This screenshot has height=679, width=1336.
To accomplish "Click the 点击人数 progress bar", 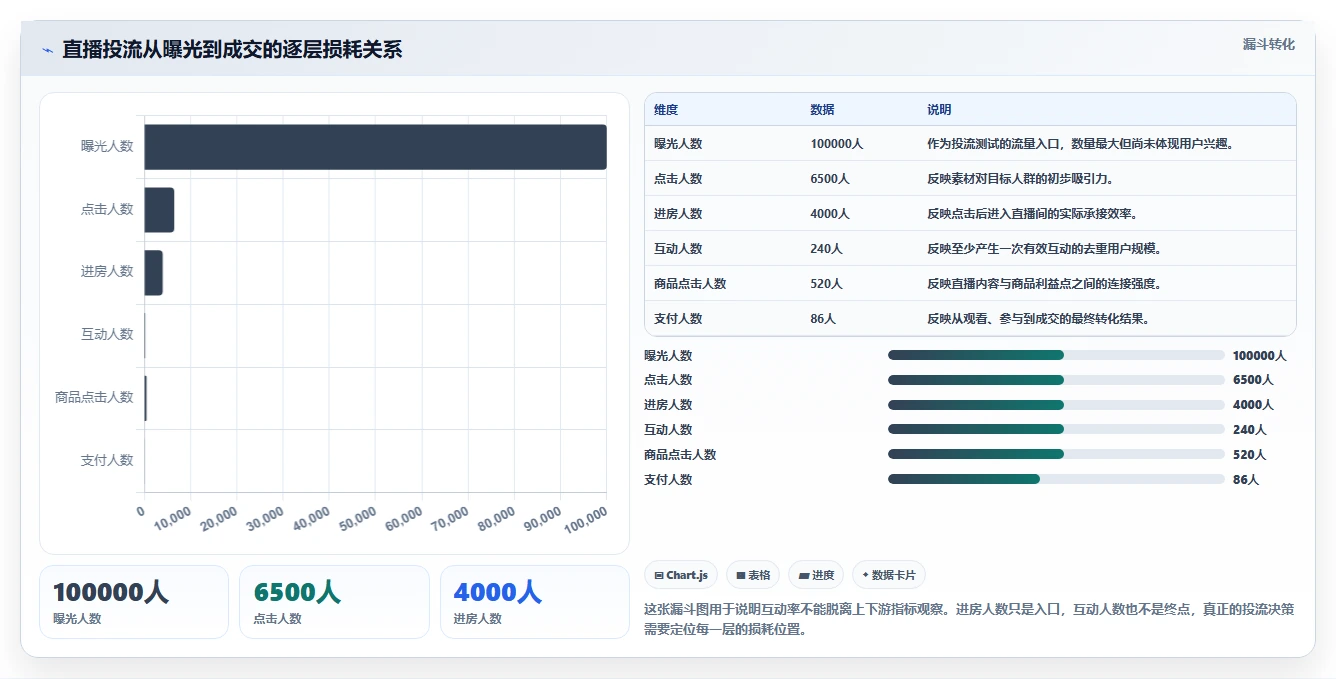I will pyautogui.click(x=1056, y=380).
